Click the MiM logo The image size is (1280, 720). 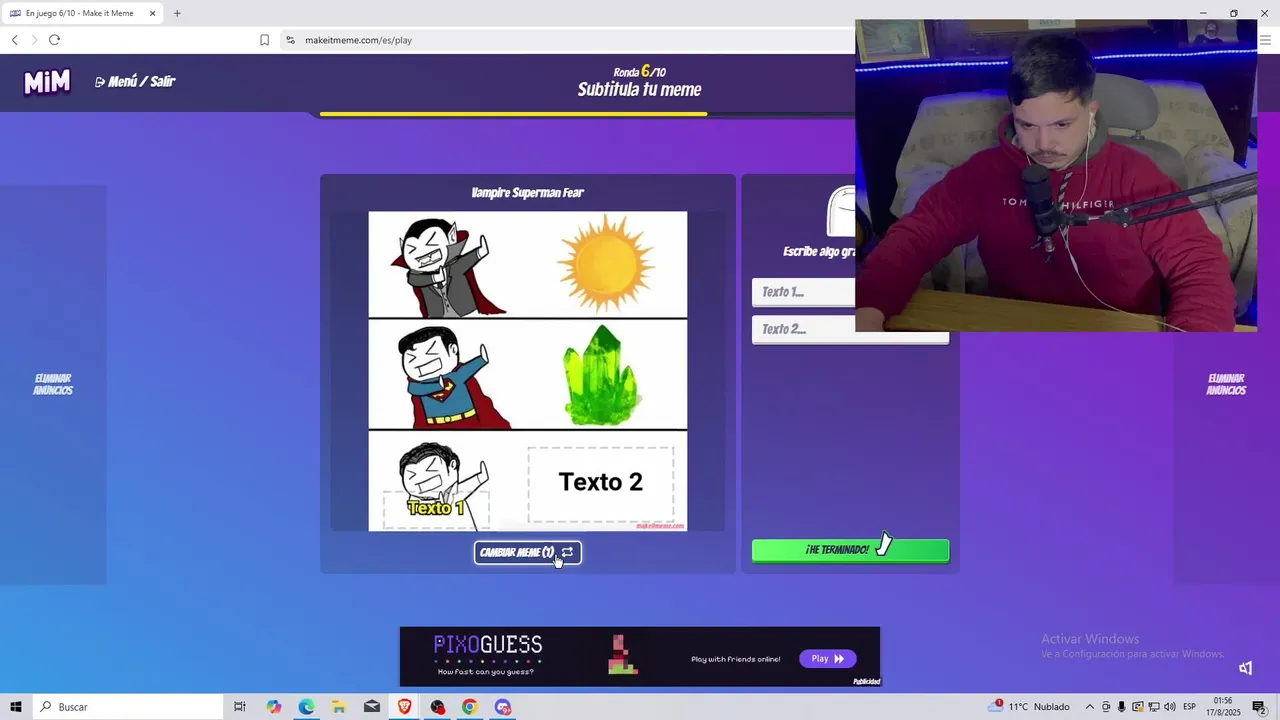pyautogui.click(x=47, y=82)
